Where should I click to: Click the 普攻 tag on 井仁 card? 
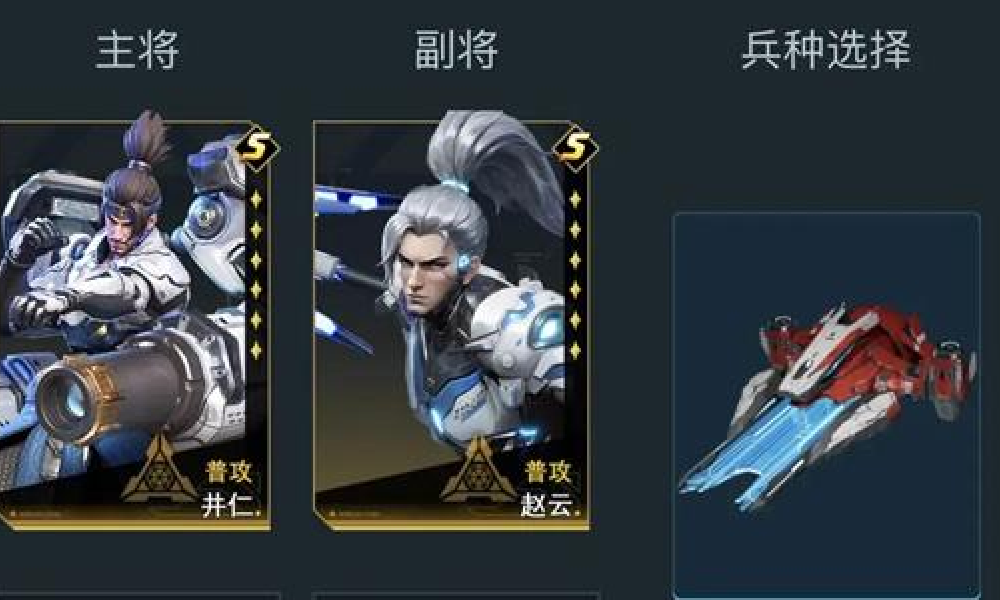[230, 472]
